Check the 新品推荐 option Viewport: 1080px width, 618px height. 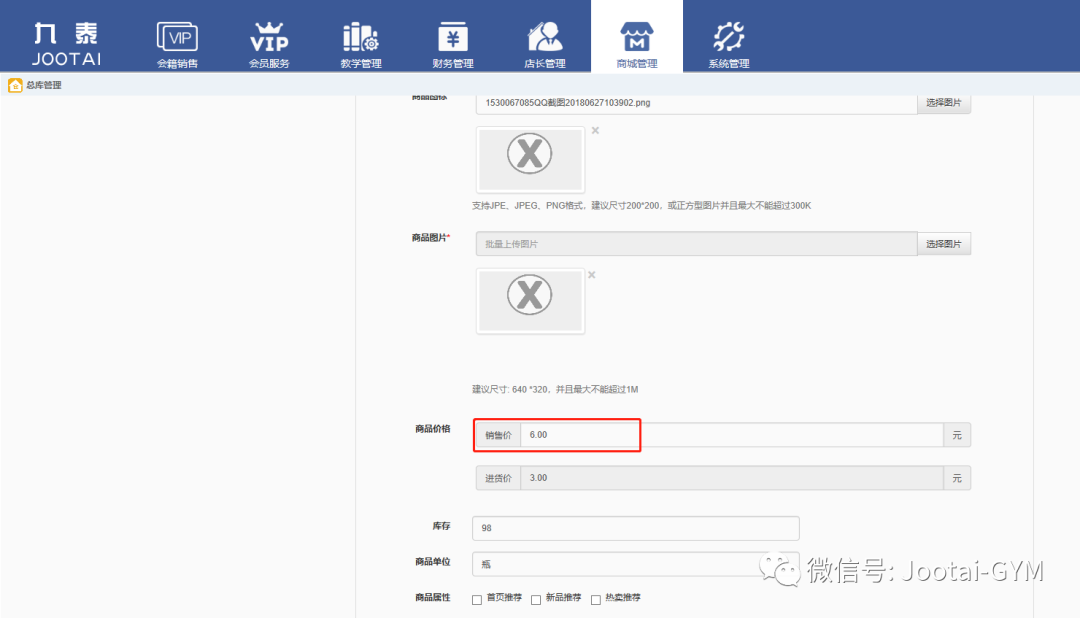536,598
